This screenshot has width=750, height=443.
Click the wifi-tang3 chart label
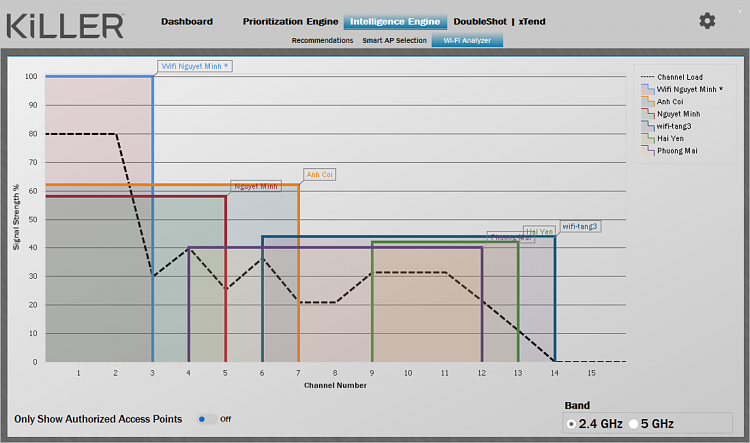(580, 226)
